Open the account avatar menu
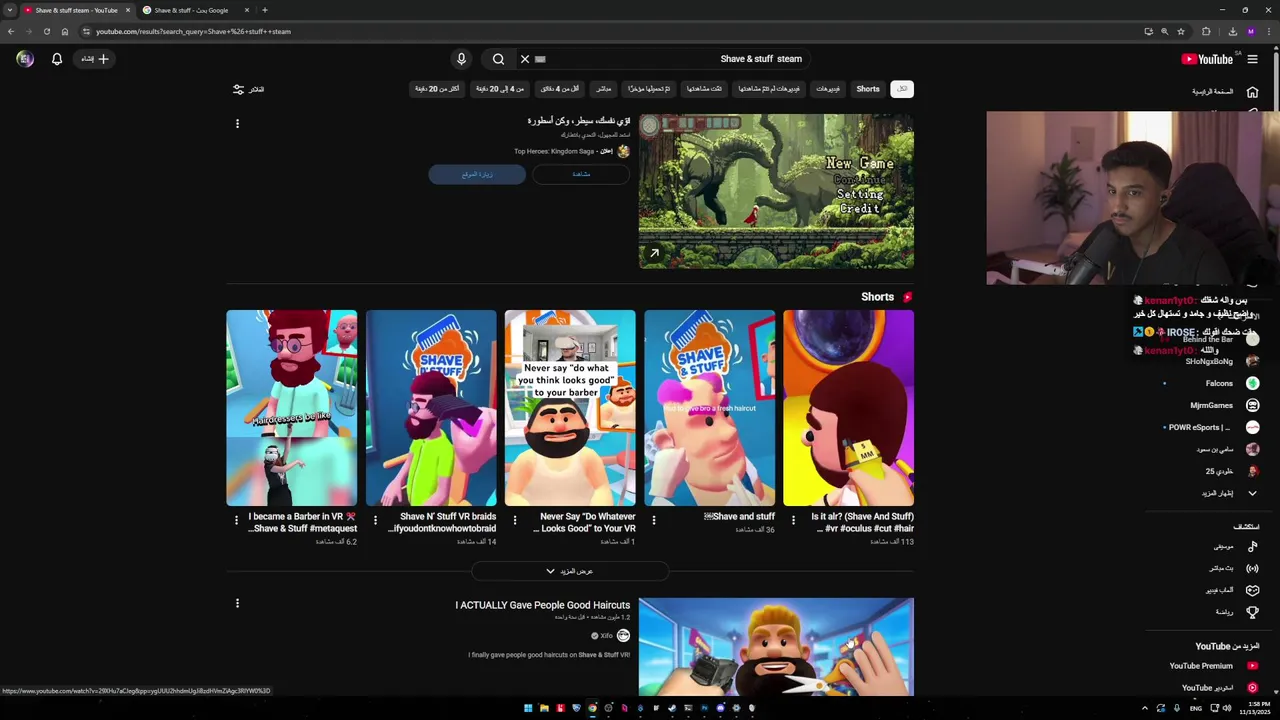 click(25, 59)
